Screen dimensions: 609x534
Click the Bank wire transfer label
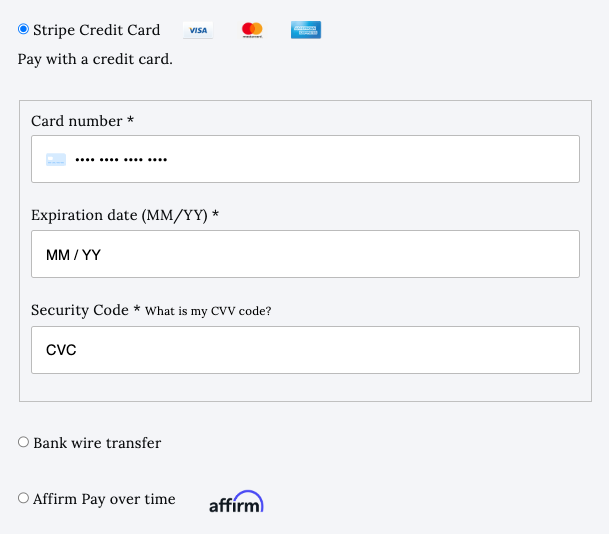(97, 443)
